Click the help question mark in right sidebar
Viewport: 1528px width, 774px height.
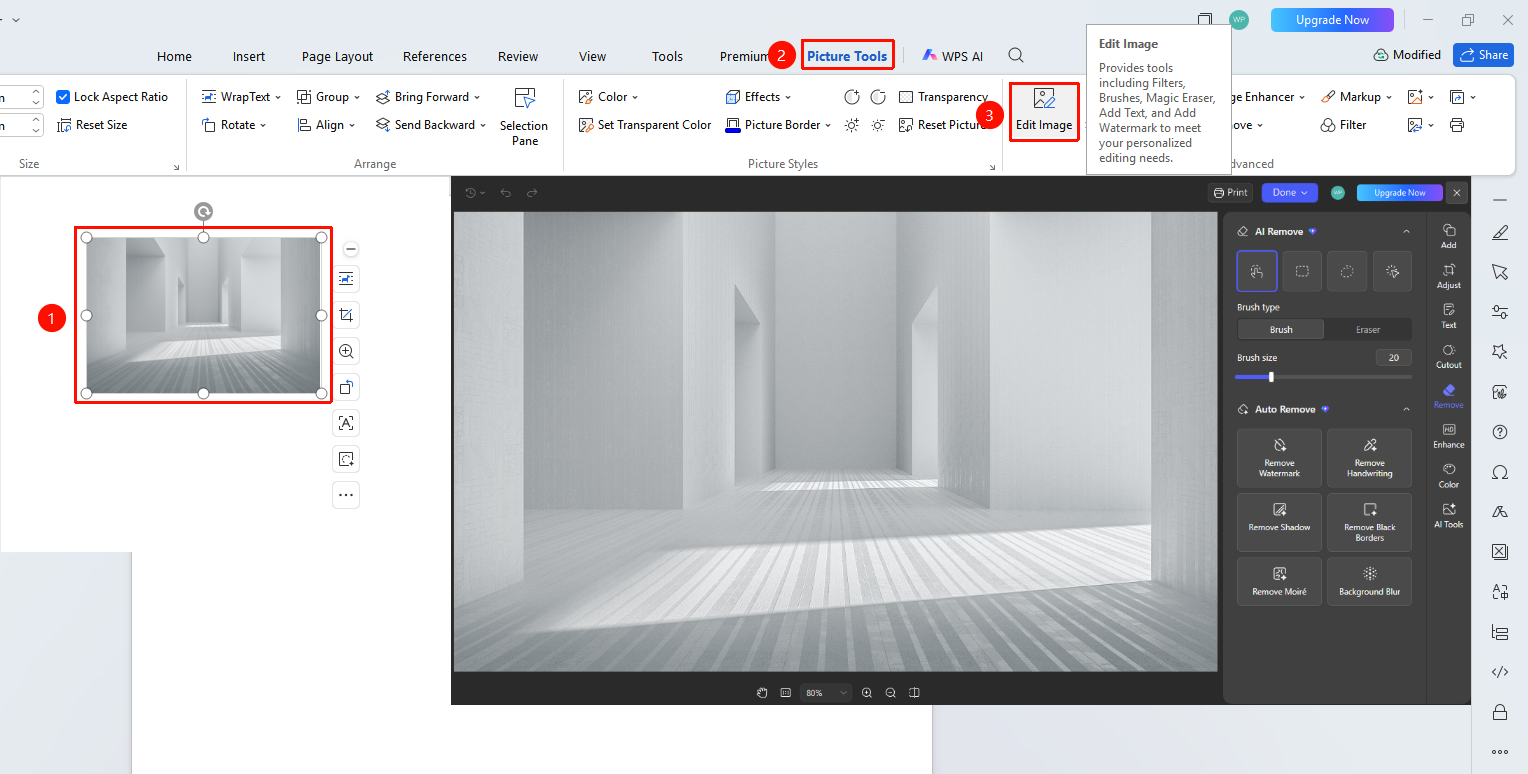point(1499,432)
